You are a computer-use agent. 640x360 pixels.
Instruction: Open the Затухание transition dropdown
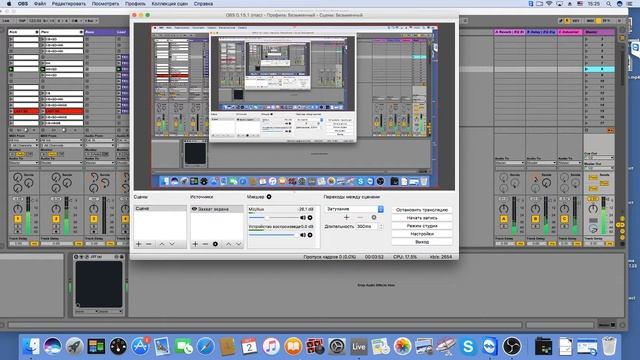coord(354,209)
